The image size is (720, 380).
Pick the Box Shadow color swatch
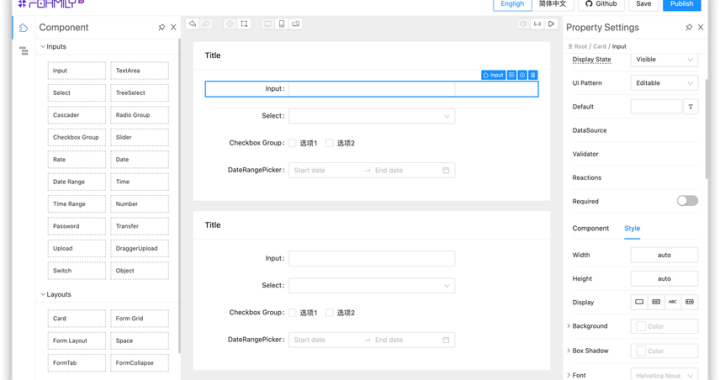[x=641, y=351]
